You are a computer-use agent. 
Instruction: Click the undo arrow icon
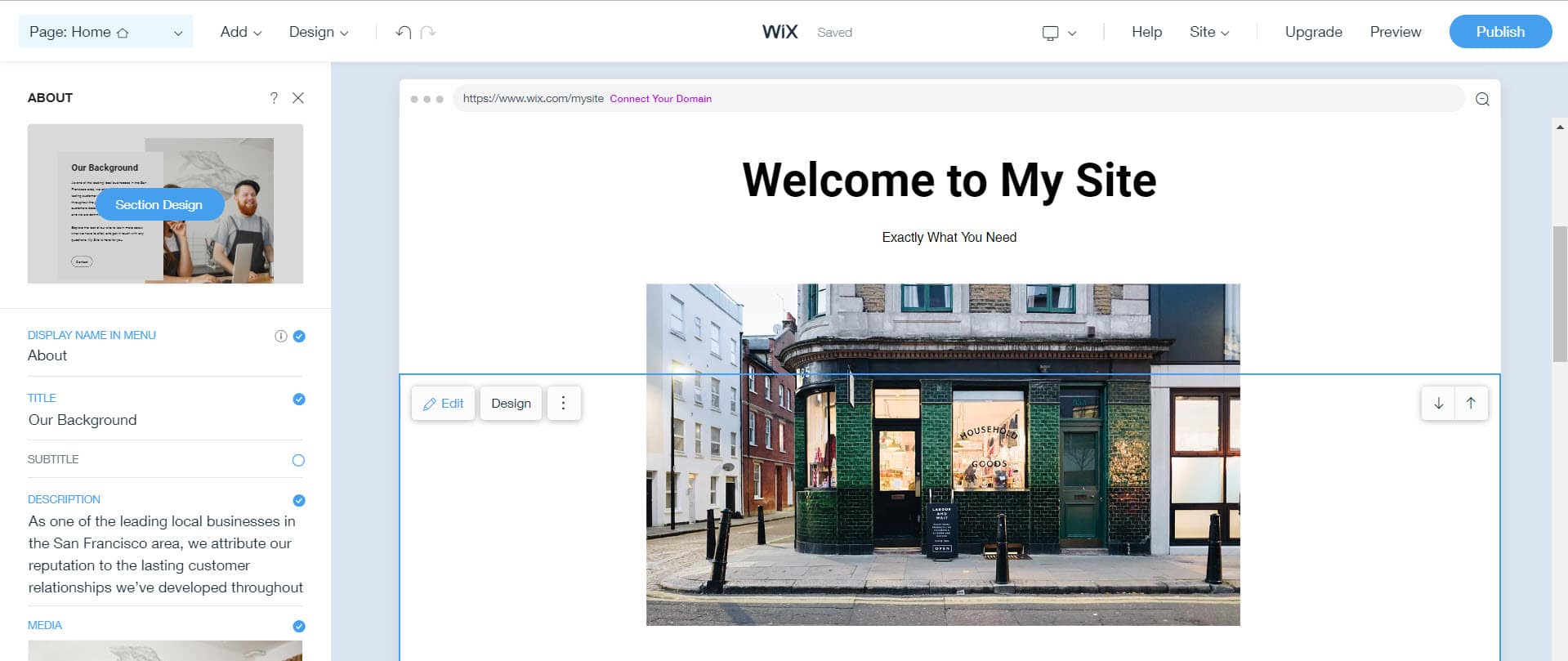tap(403, 32)
